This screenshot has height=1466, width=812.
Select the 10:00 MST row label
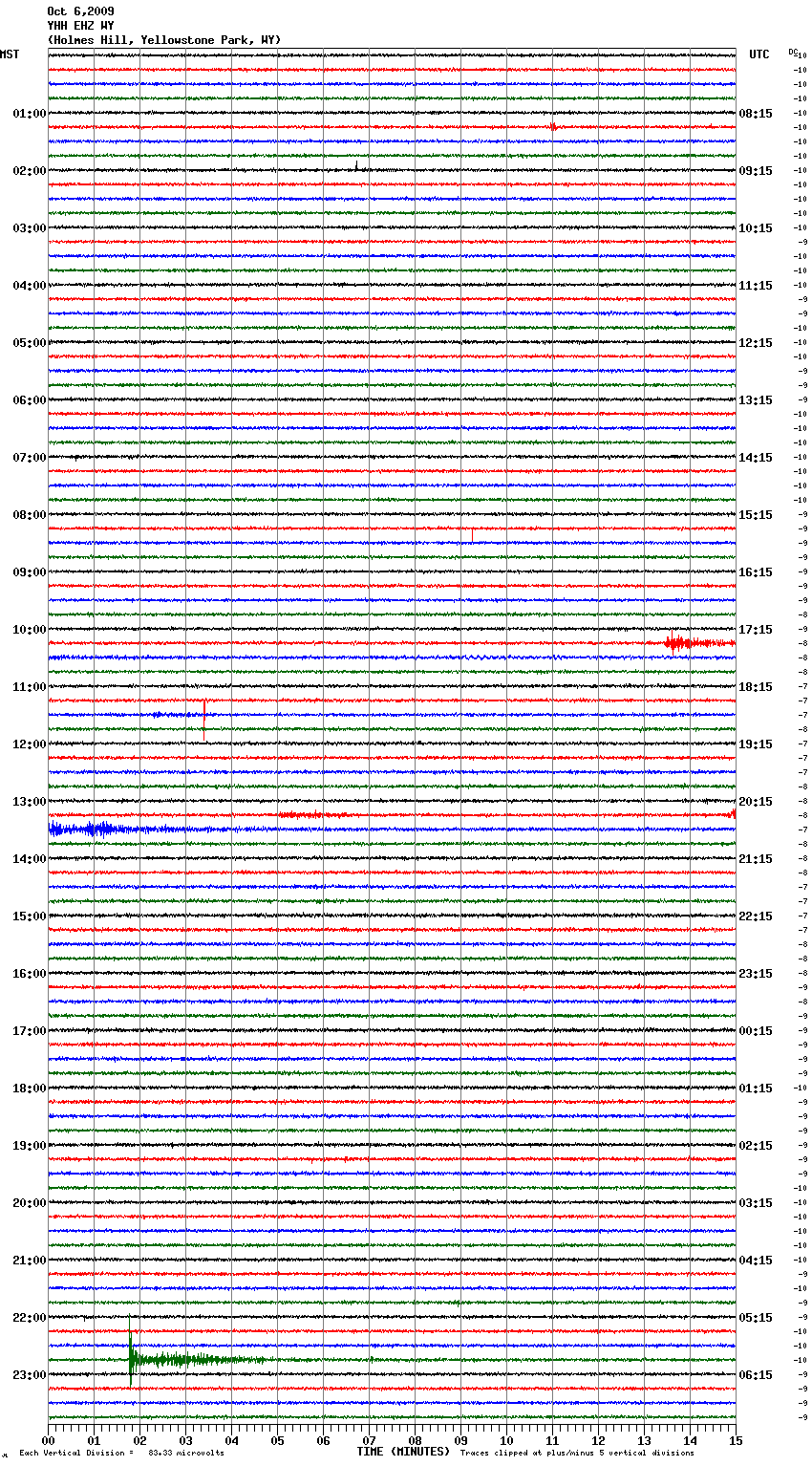(x=30, y=630)
